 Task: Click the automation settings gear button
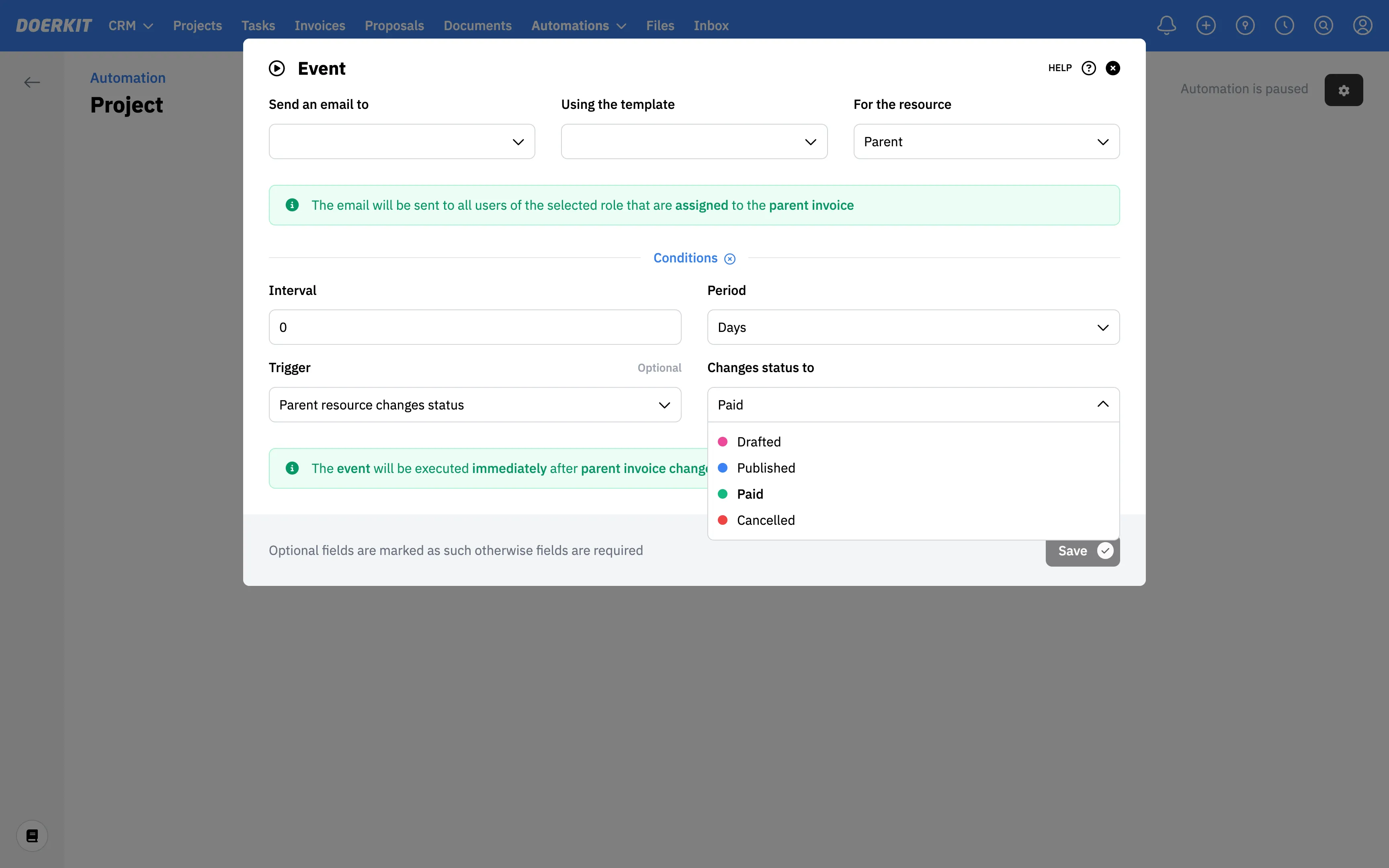[x=1343, y=90]
